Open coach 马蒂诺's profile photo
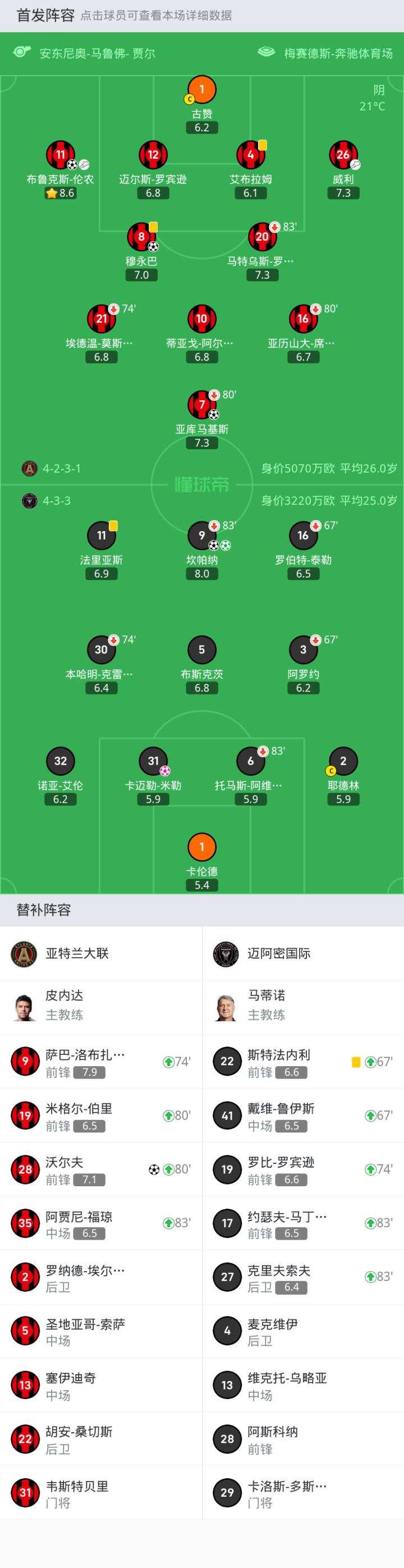The height and width of the screenshot is (1568, 404). (x=226, y=1007)
